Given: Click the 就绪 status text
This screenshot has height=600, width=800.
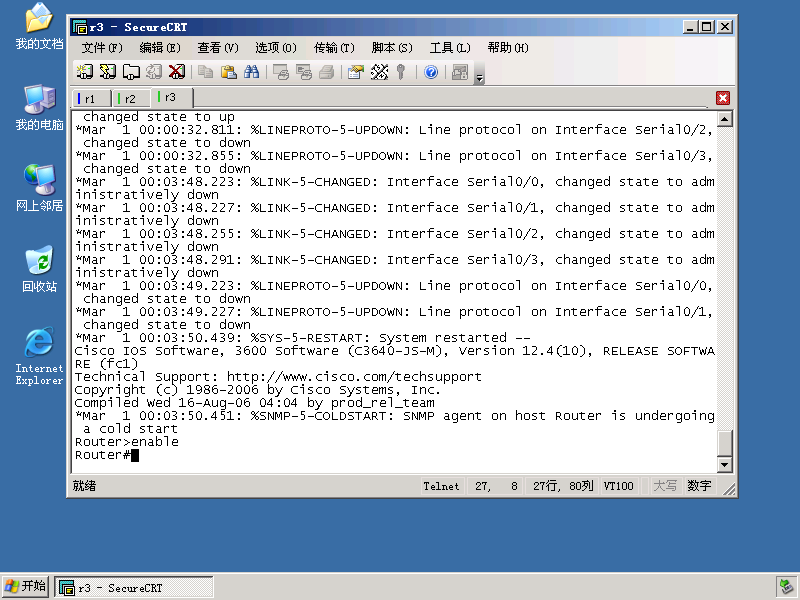Looking at the screenshot, I should (84, 486).
